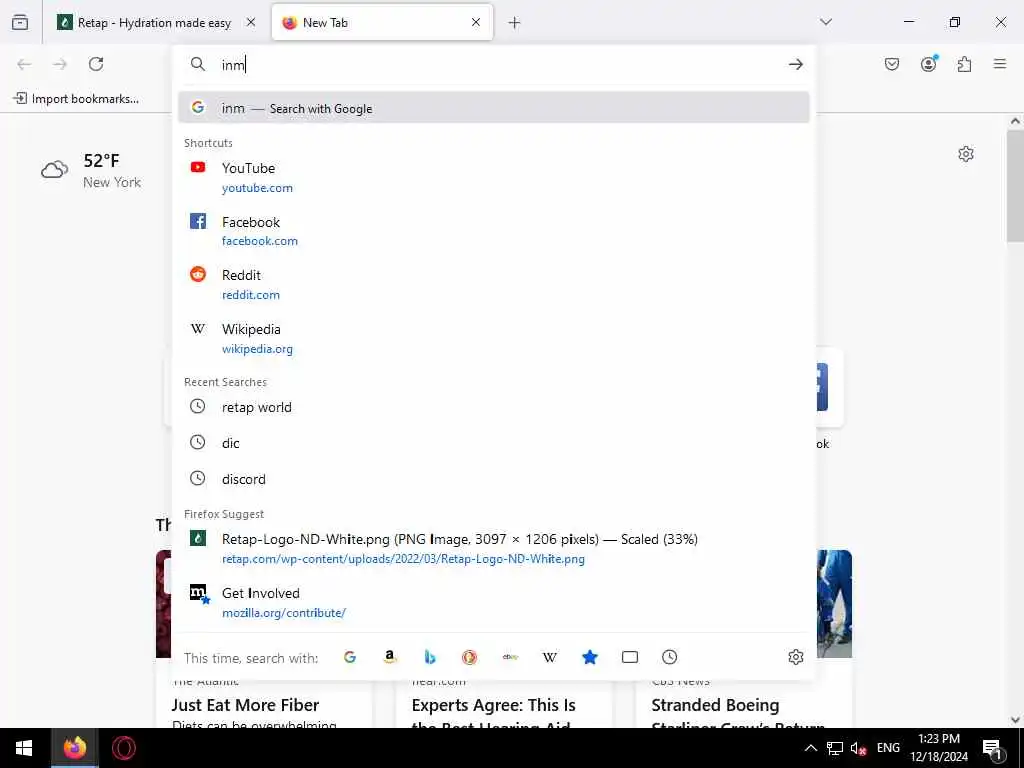Click the muted volume tray icon
This screenshot has height=768, width=1024.
(858, 748)
